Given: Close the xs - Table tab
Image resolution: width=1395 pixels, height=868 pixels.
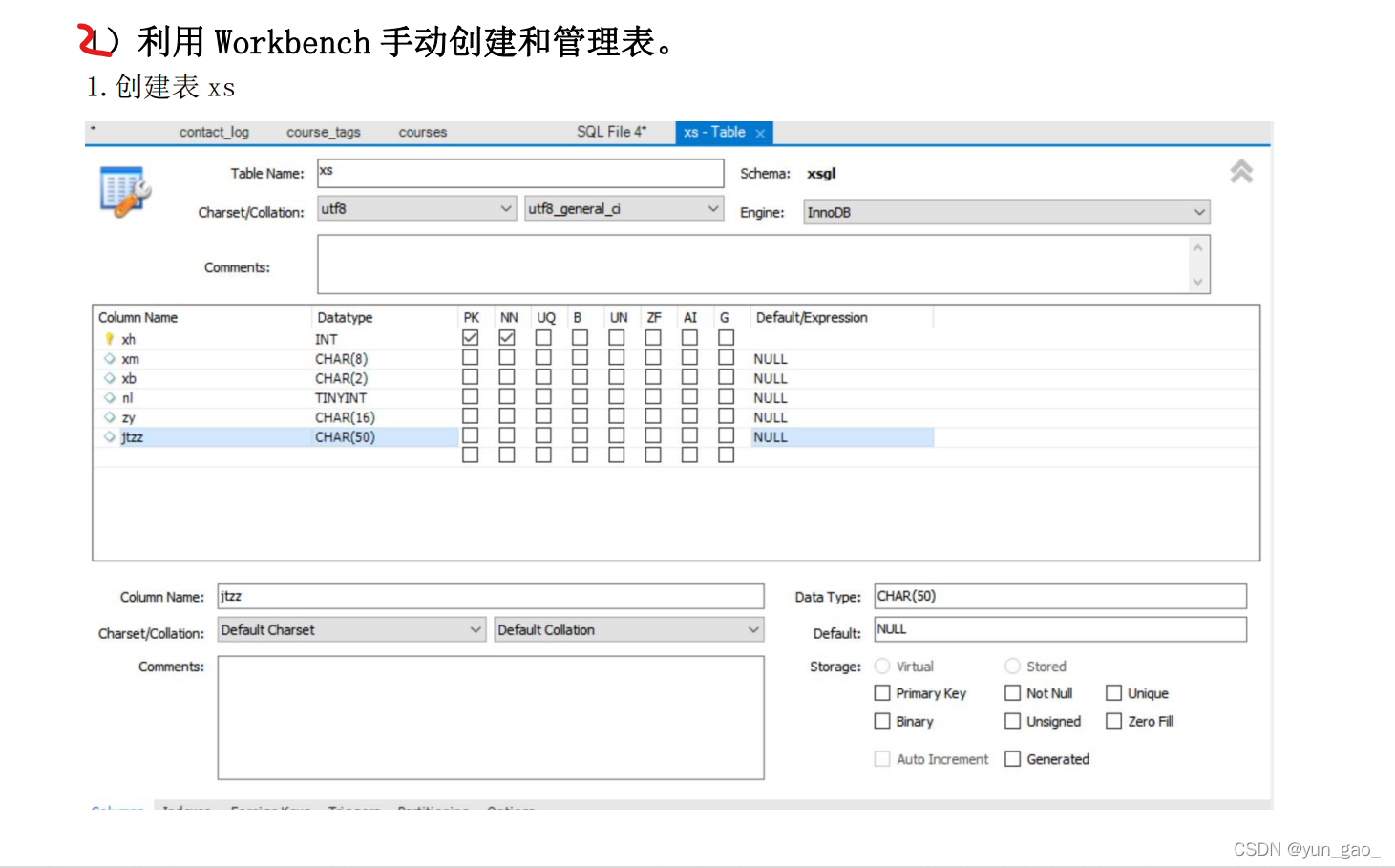Looking at the screenshot, I should (760, 134).
